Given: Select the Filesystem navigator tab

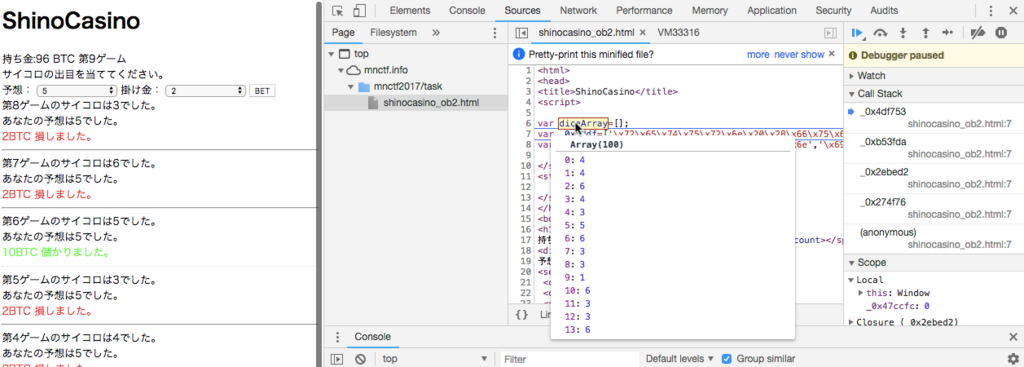Looking at the screenshot, I should point(393,32).
